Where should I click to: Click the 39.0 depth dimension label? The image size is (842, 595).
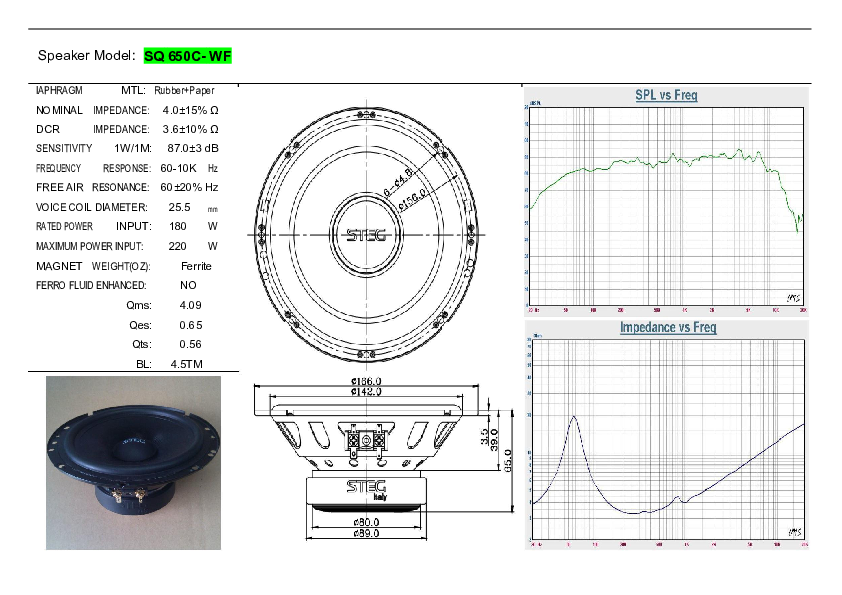coord(495,440)
